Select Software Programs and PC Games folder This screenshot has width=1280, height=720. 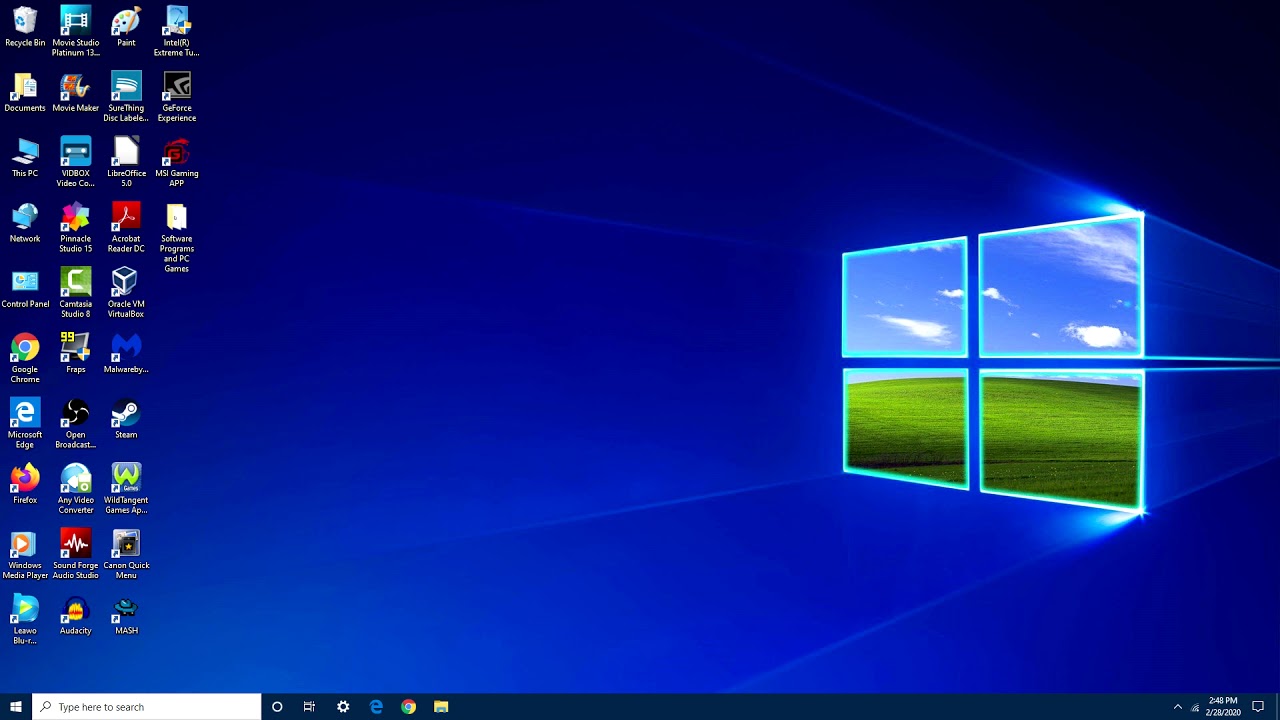[176, 238]
